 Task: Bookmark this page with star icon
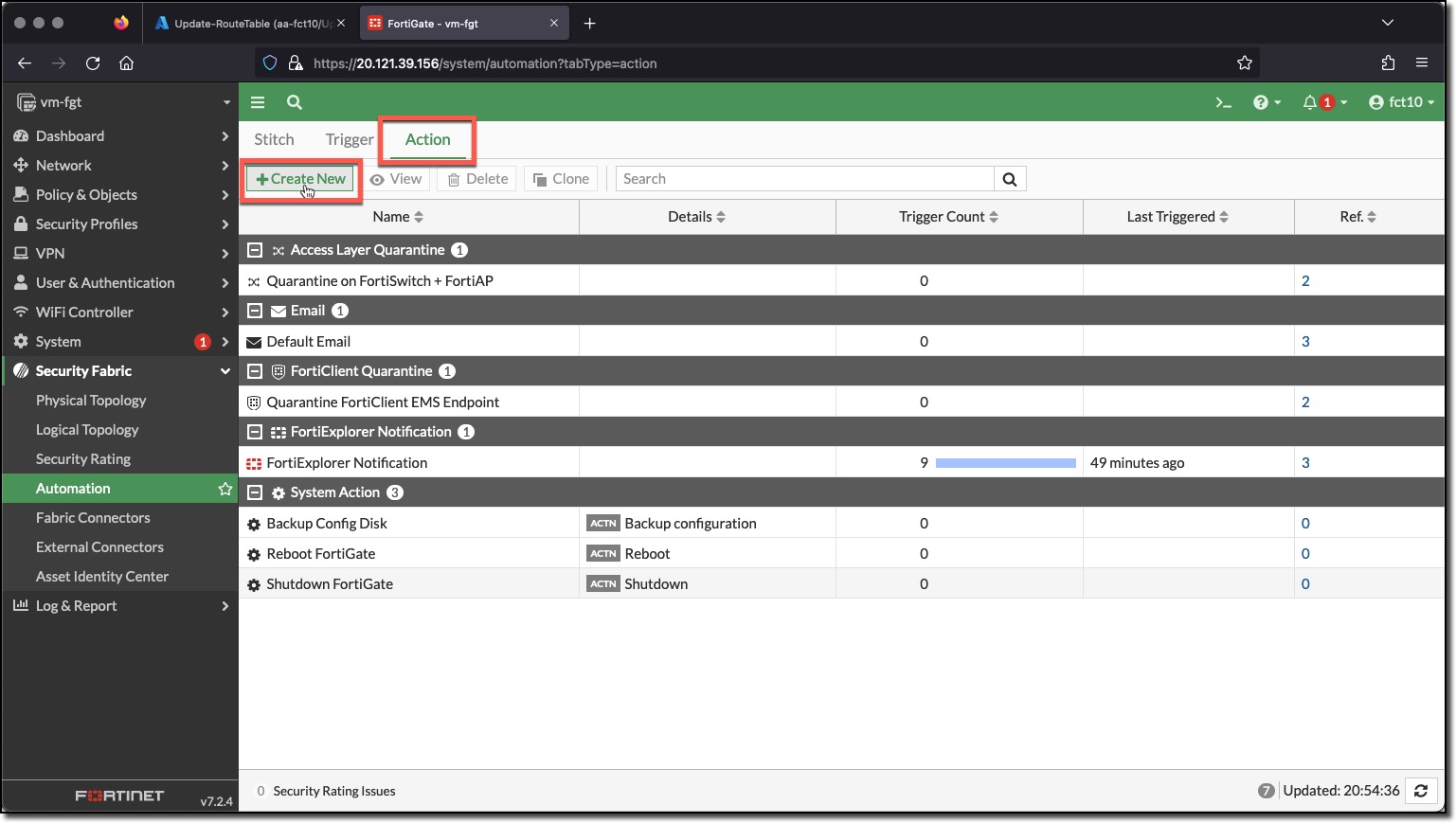pos(1245,63)
